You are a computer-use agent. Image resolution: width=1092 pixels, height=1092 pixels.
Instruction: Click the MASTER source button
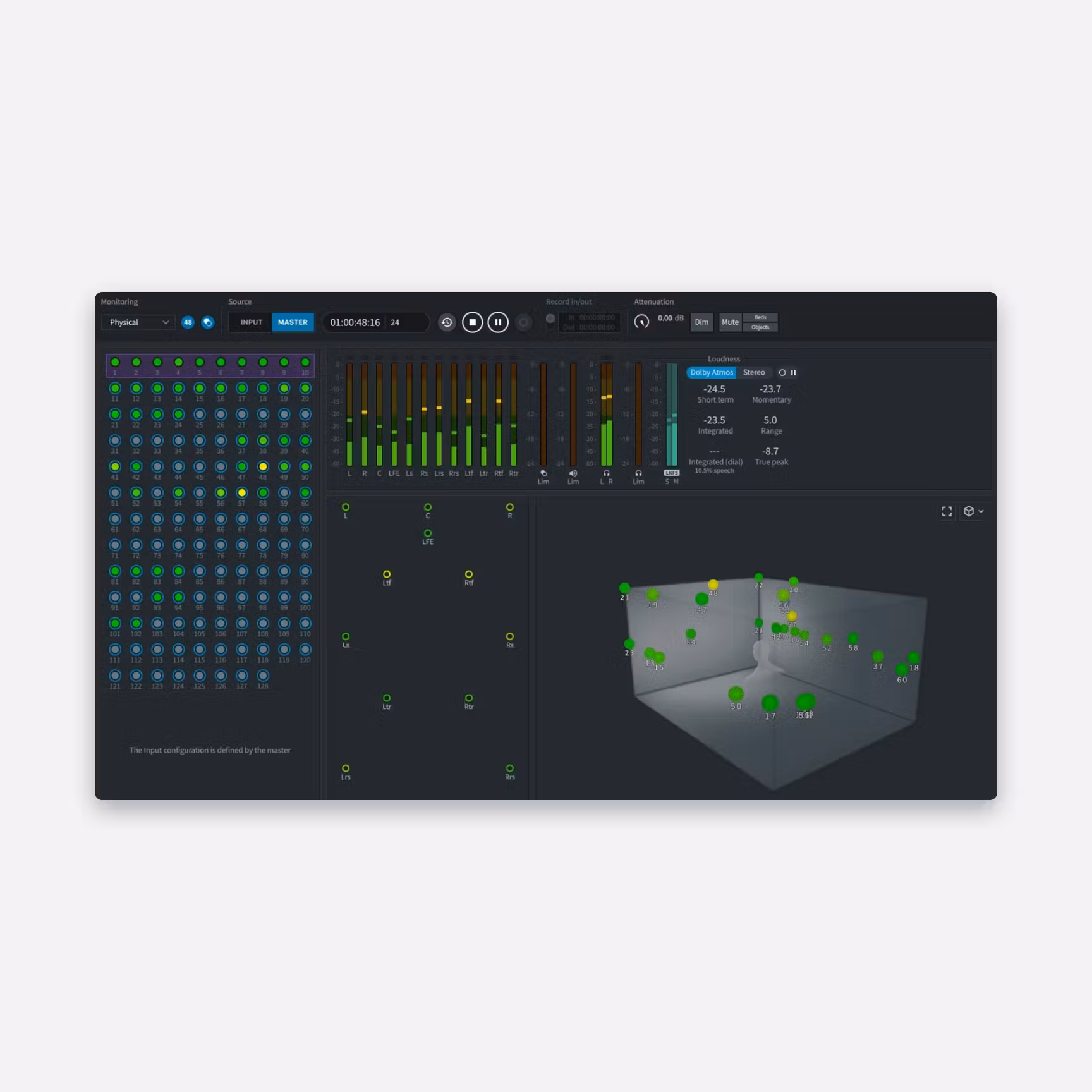292,322
